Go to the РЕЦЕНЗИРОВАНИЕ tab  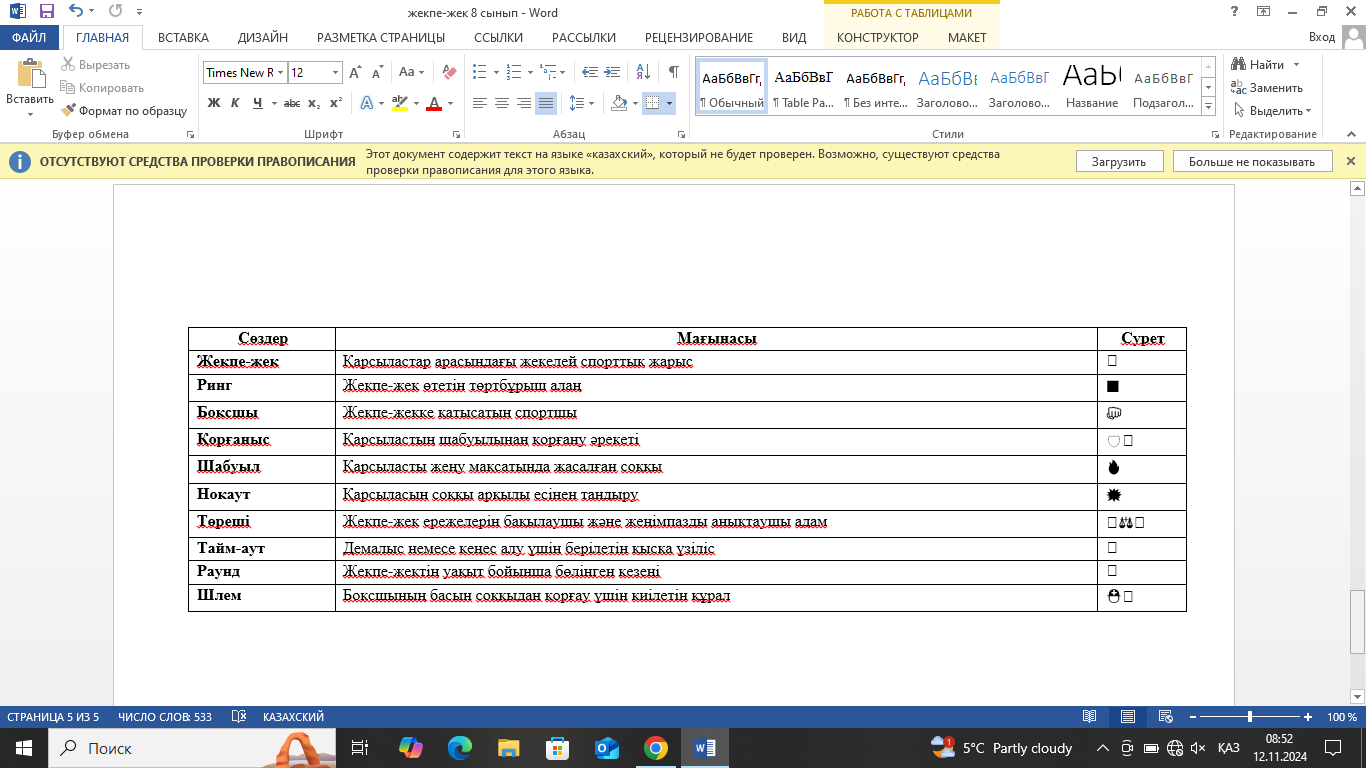[699, 38]
